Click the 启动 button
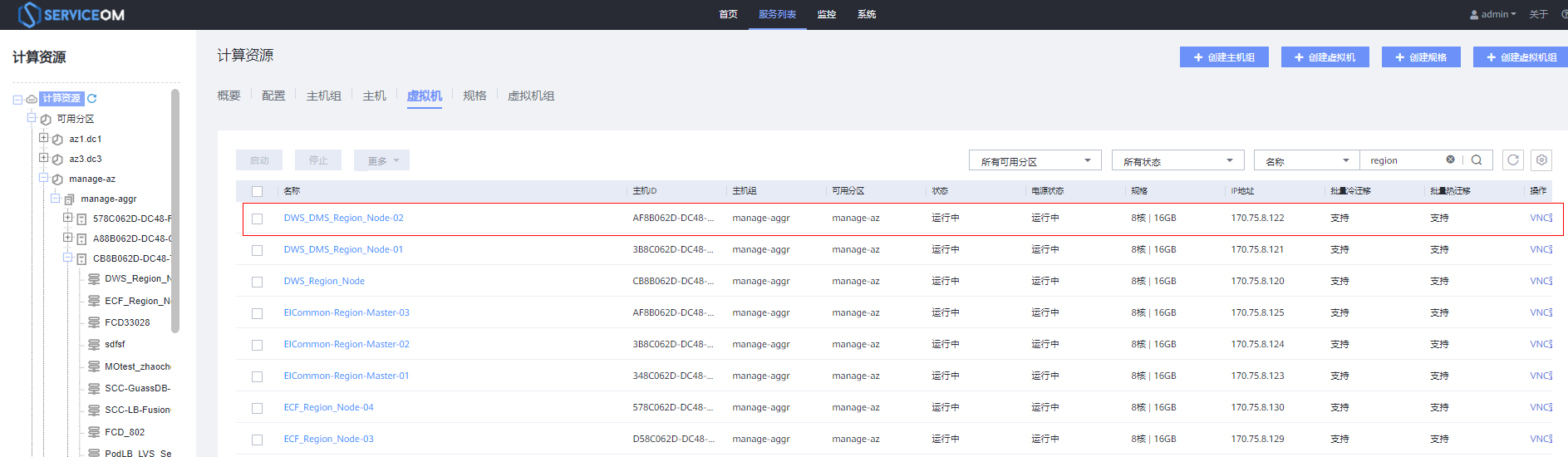This screenshot has width=1568, height=457. coord(259,160)
